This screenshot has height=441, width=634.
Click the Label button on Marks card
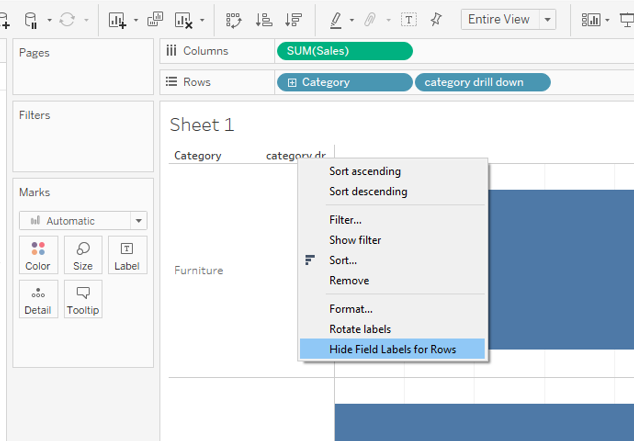tap(127, 255)
